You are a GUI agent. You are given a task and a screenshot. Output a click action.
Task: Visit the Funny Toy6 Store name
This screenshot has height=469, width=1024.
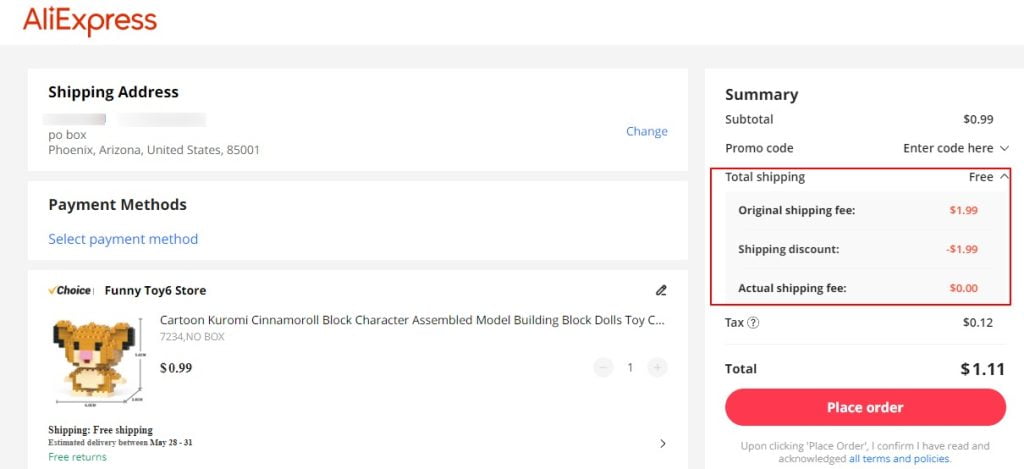tap(155, 291)
